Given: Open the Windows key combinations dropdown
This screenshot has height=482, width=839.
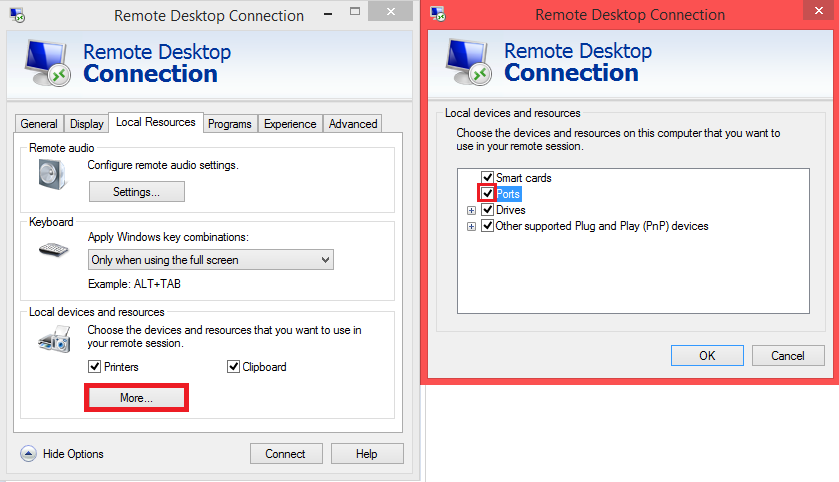Looking at the screenshot, I should [211, 259].
